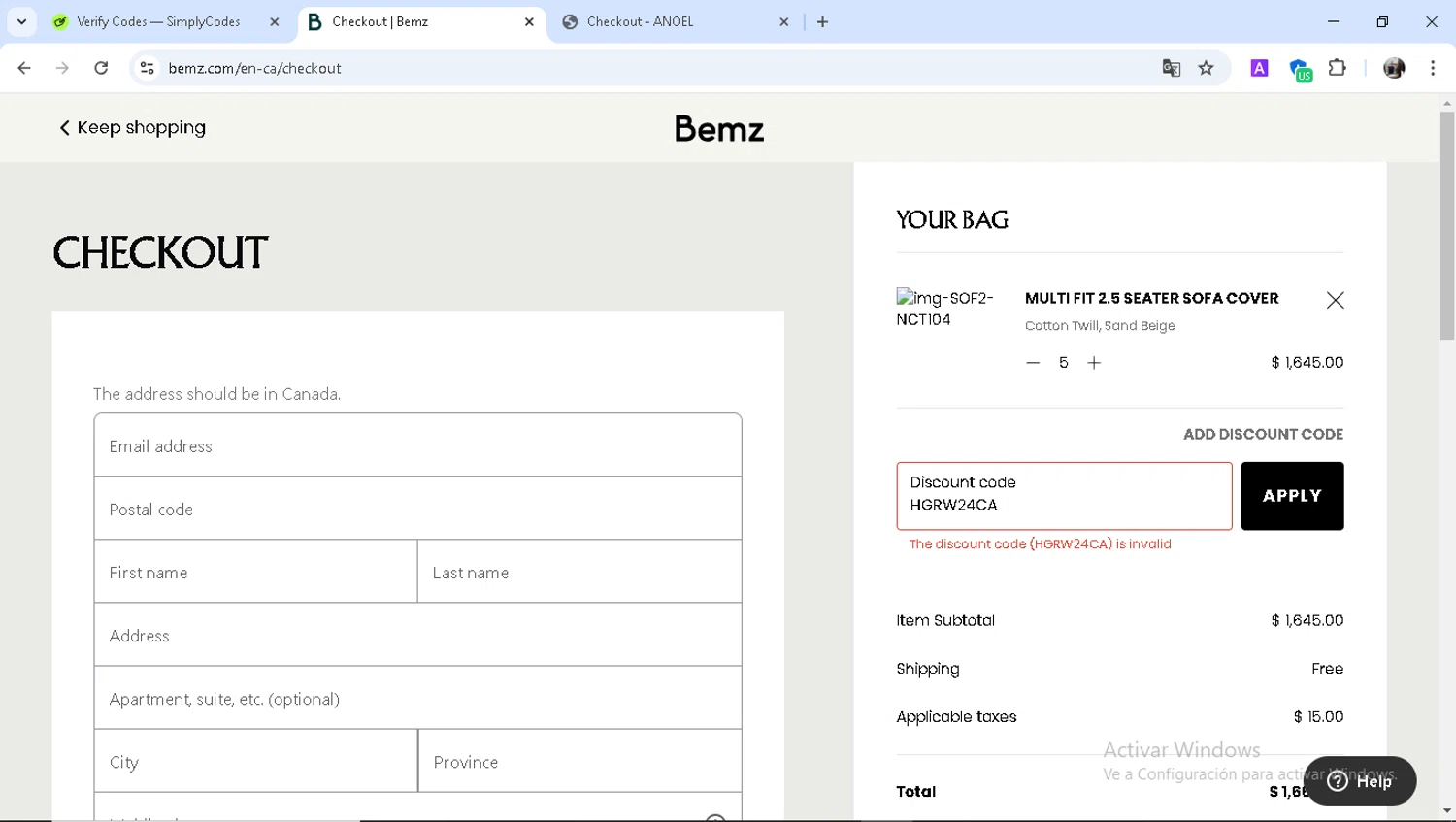Open the translate page icon
Image resolution: width=1456 pixels, height=822 pixels.
(1172, 68)
